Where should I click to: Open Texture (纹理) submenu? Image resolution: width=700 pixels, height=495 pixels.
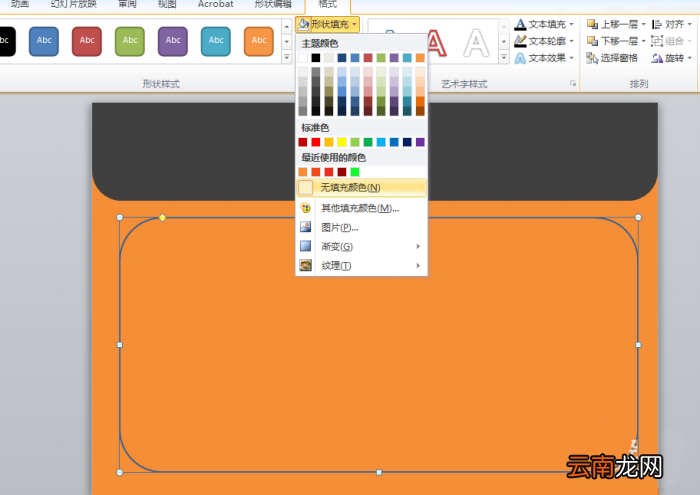point(361,266)
